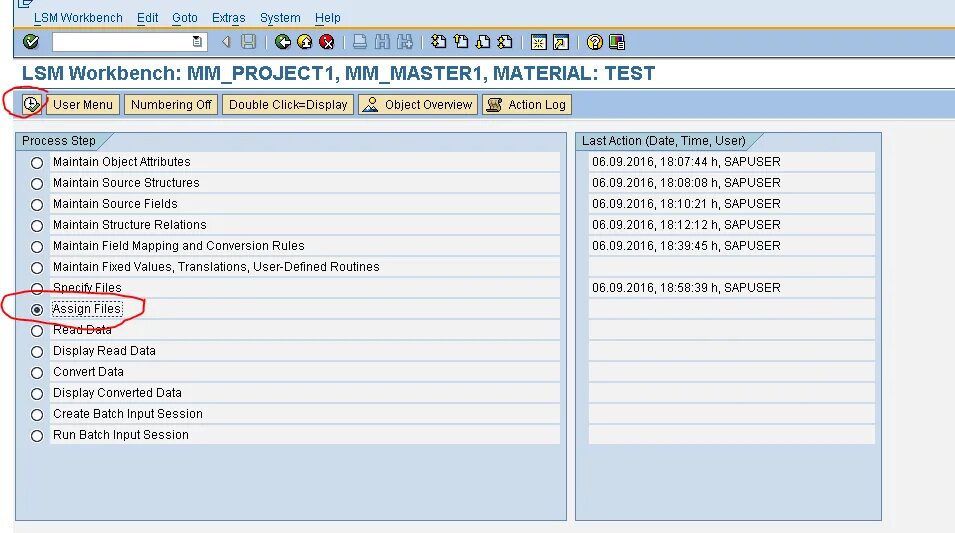Select Maintain Structure Relations radio button
The image size is (955, 533).
click(x=37, y=225)
